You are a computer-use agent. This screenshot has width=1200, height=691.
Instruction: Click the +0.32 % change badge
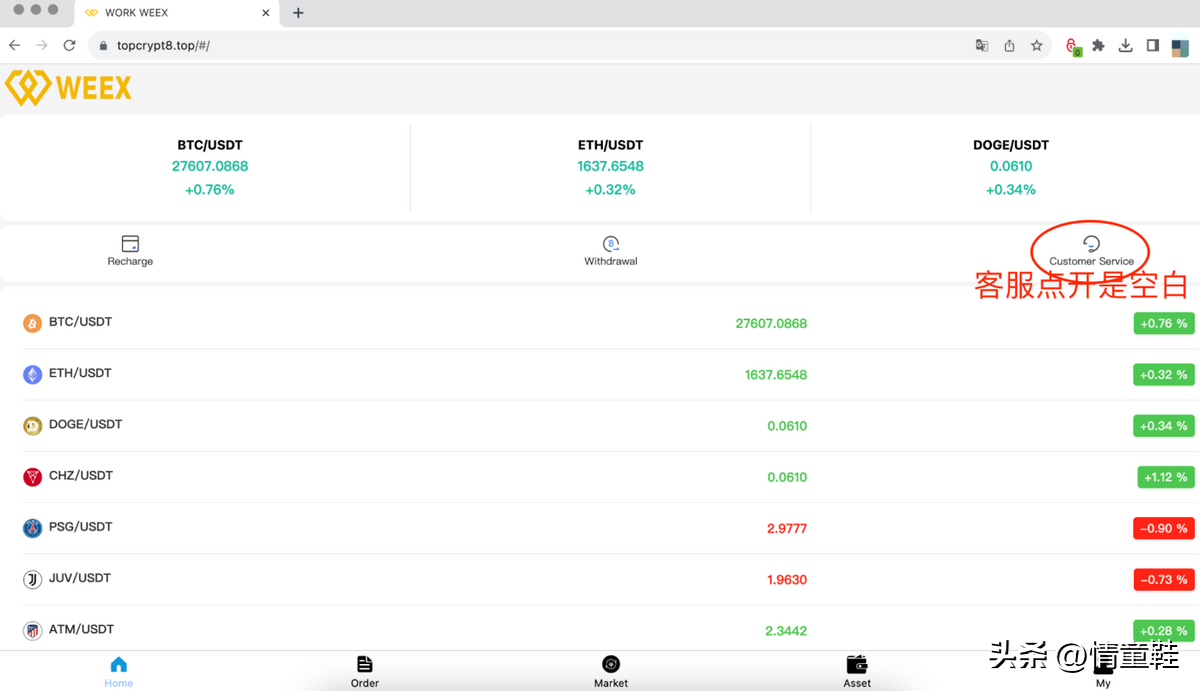point(1164,375)
